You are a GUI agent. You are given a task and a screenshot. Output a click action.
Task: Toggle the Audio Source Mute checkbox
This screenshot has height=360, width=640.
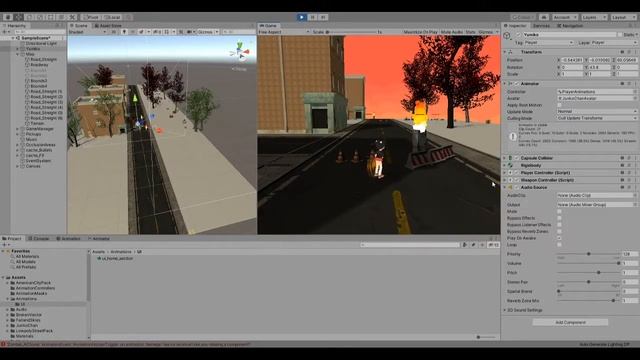click(560, 211)
